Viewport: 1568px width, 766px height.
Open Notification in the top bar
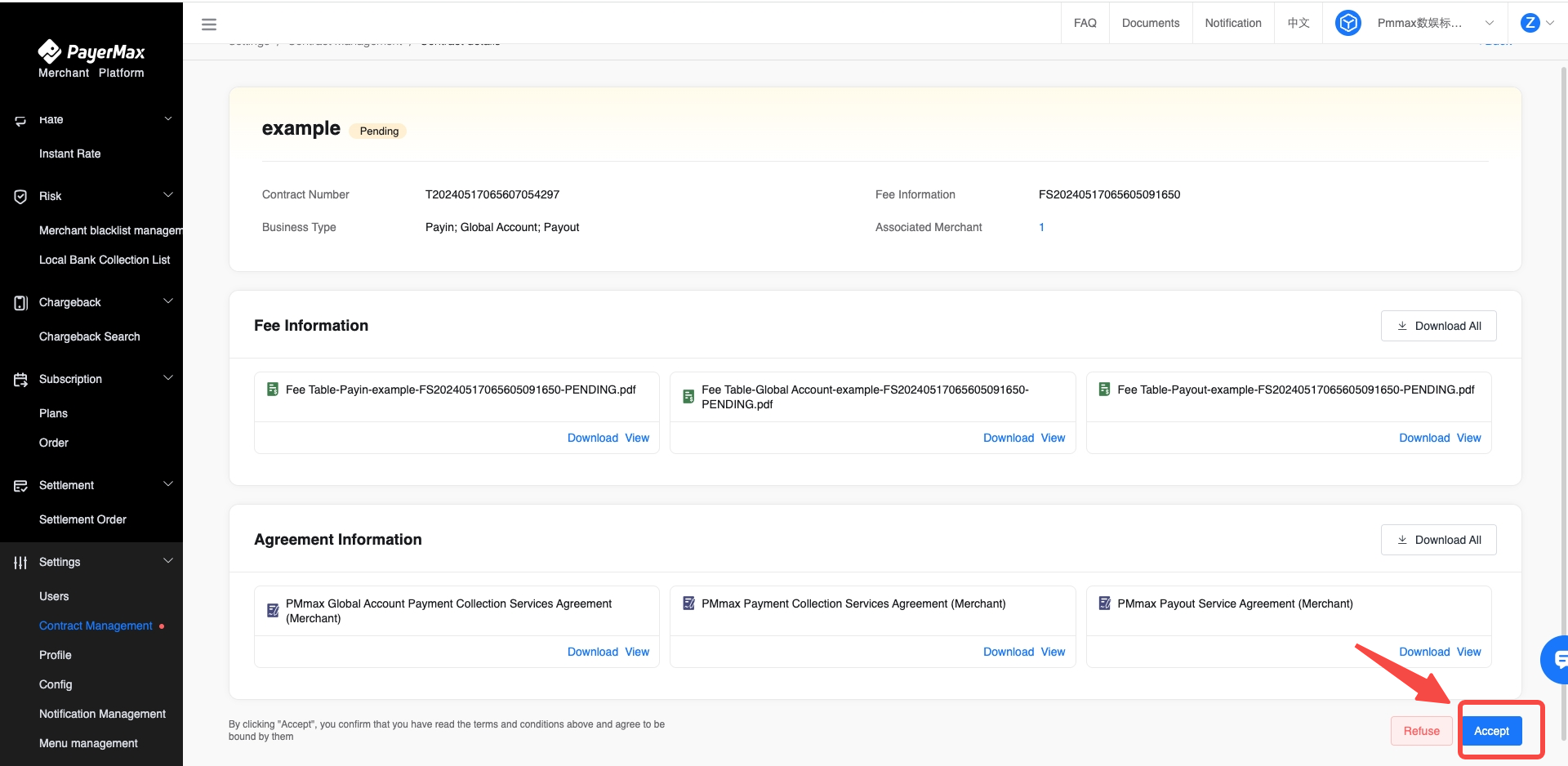coord(1233,23)
